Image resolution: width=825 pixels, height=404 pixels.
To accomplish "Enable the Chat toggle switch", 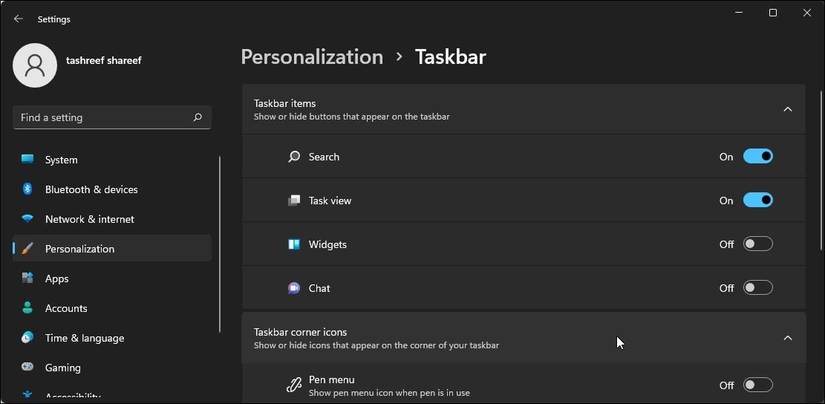I will (x=758, y=288).
